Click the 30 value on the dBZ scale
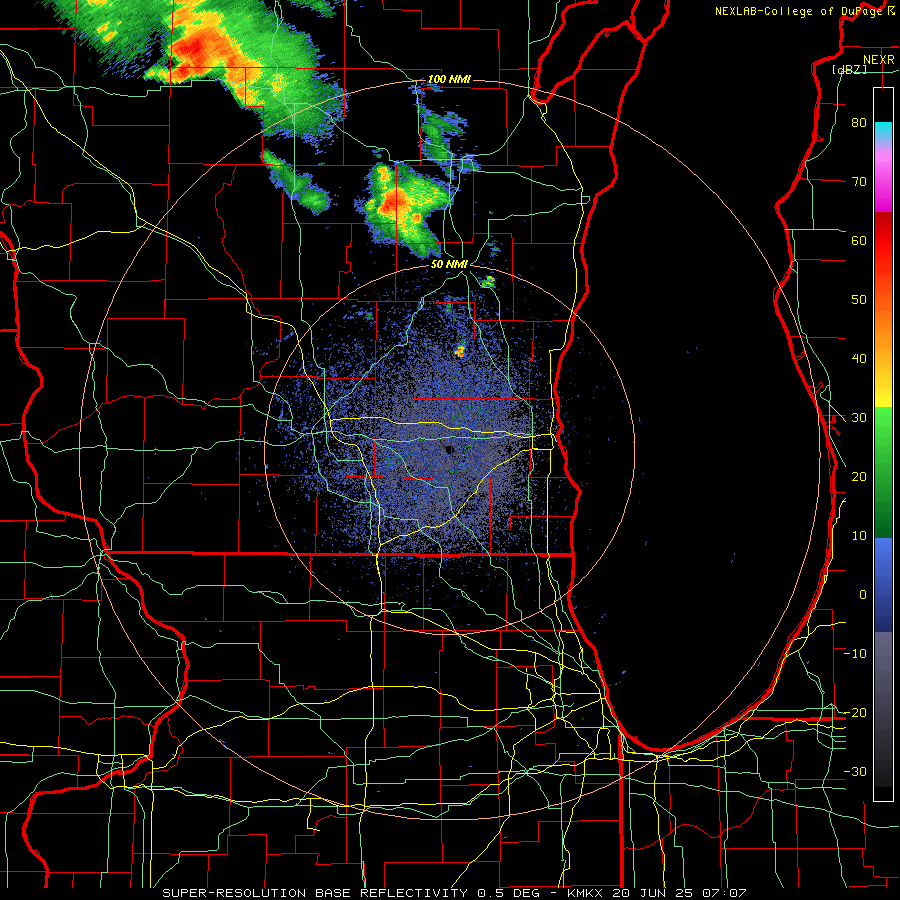The height and width of the screenshot is (900, 900). [859, 418]
